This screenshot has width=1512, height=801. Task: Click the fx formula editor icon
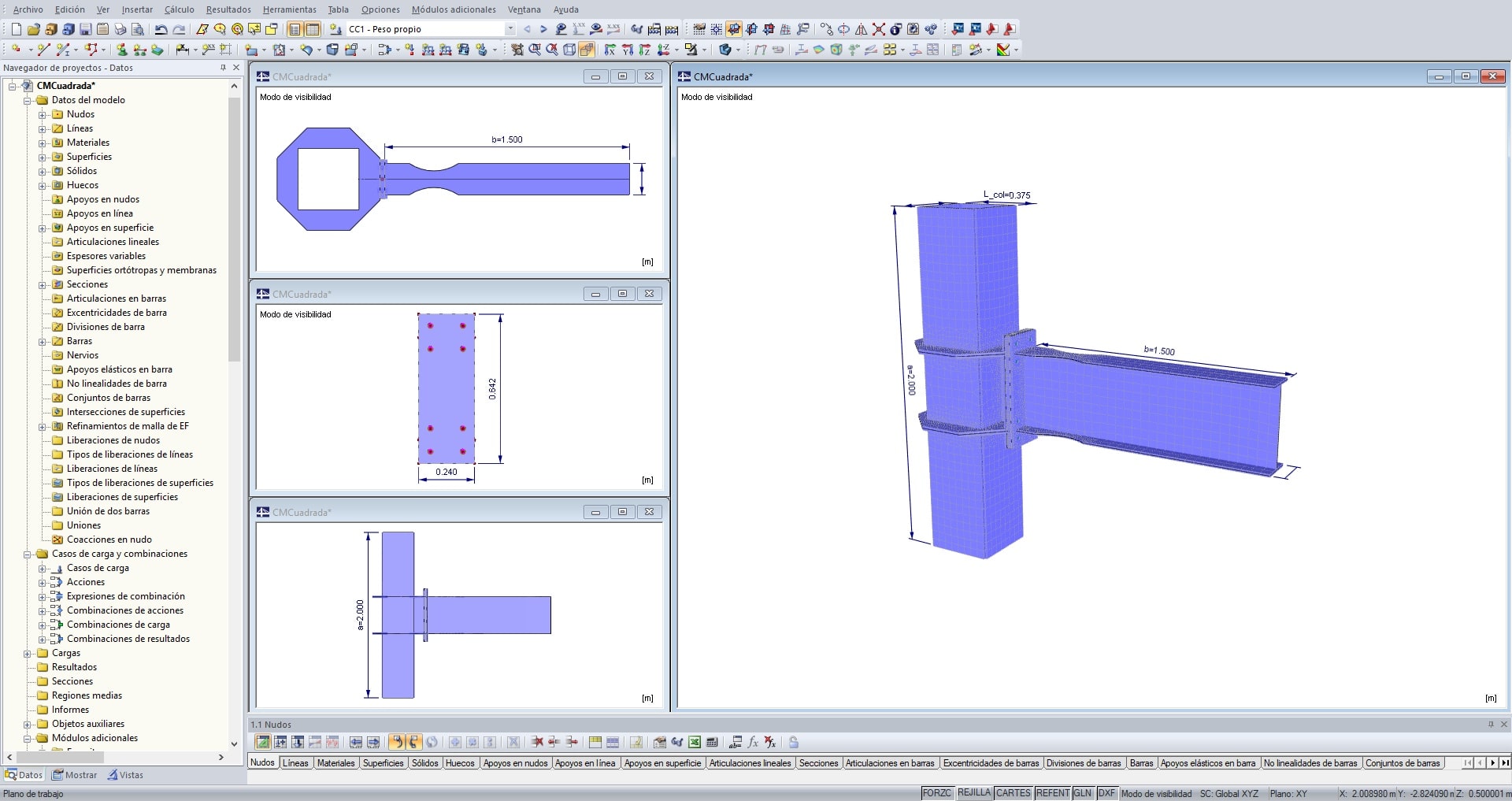click(753, 742)
